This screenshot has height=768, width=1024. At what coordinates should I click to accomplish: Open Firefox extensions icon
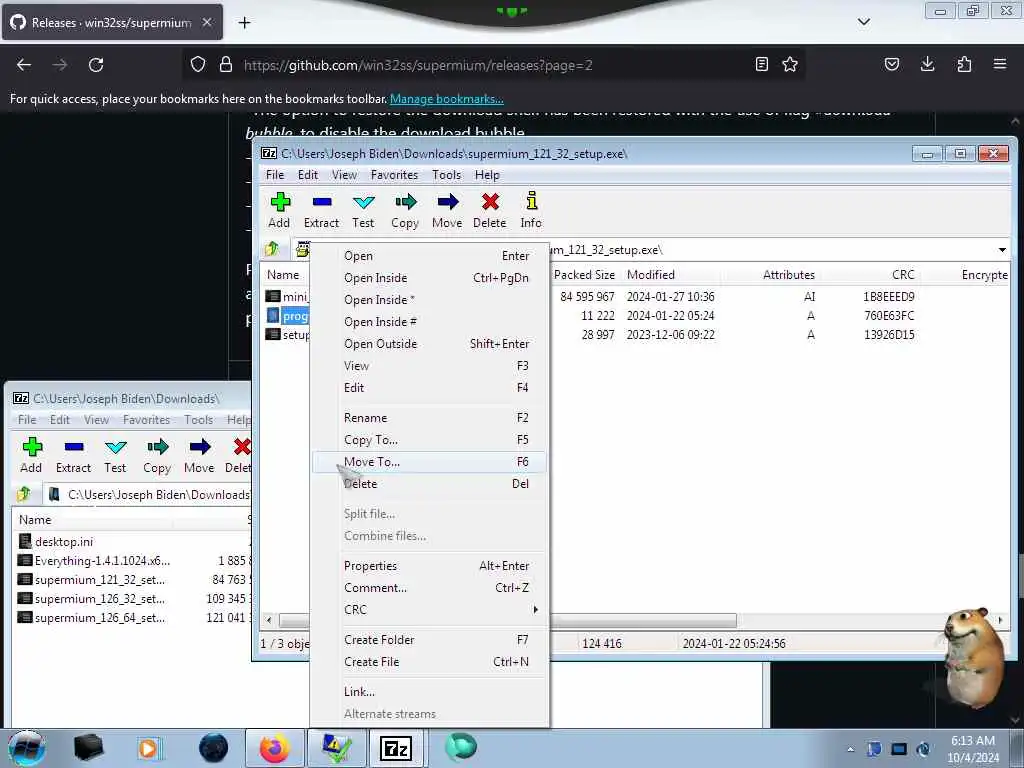[964, 64]
